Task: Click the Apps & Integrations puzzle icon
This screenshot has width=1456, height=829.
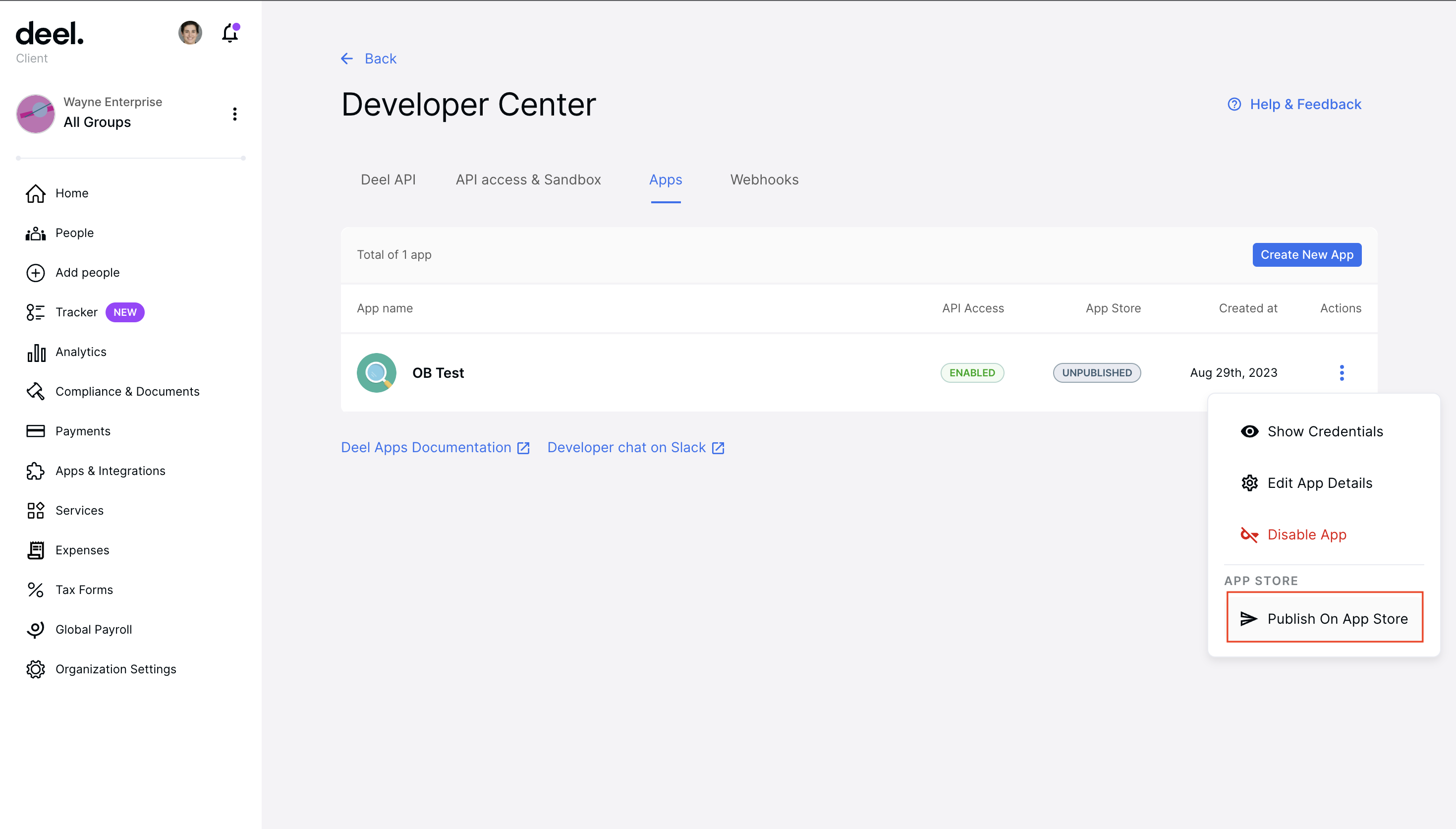Action: [35, 471]
